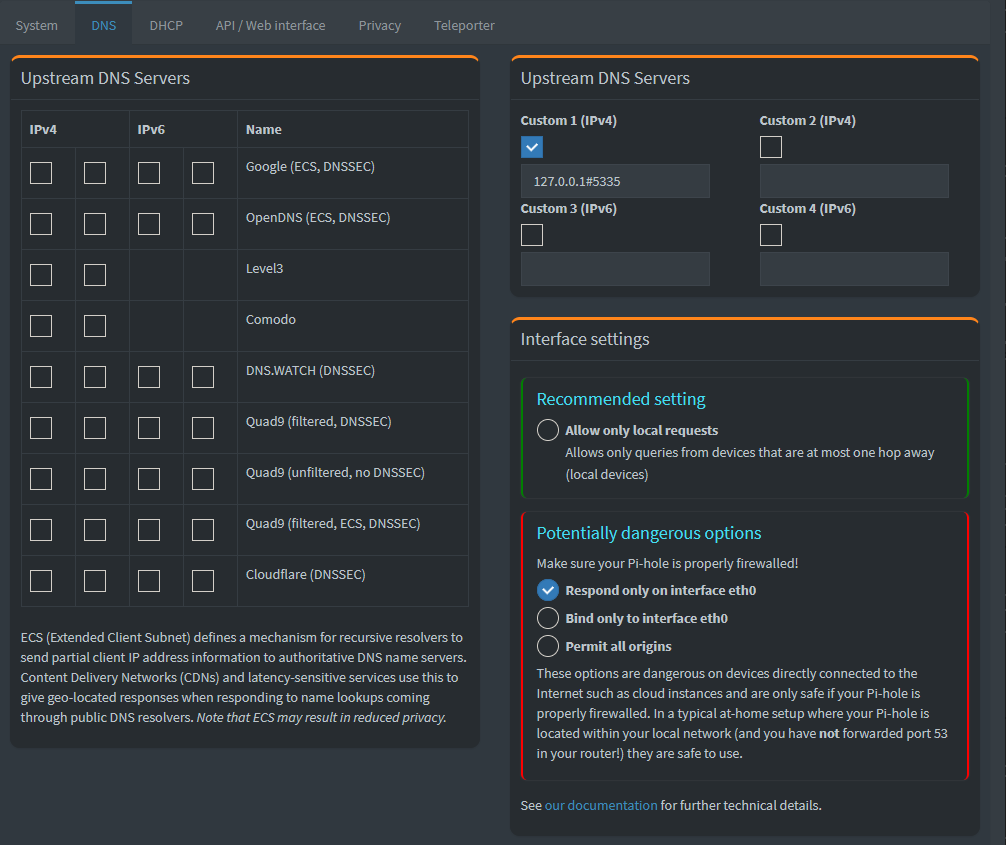The height and width of the screenshot is (845, 1006).
Task: Focus the Custom 2 (IPv4) address field
Action: (854, 181)
